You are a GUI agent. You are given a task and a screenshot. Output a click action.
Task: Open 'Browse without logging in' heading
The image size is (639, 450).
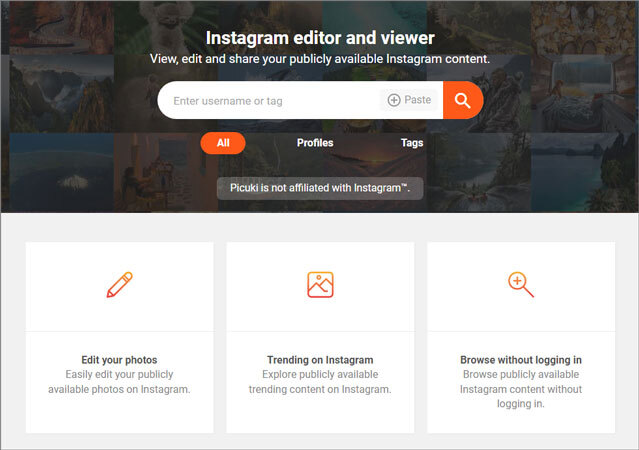click(x=521, y=360)
